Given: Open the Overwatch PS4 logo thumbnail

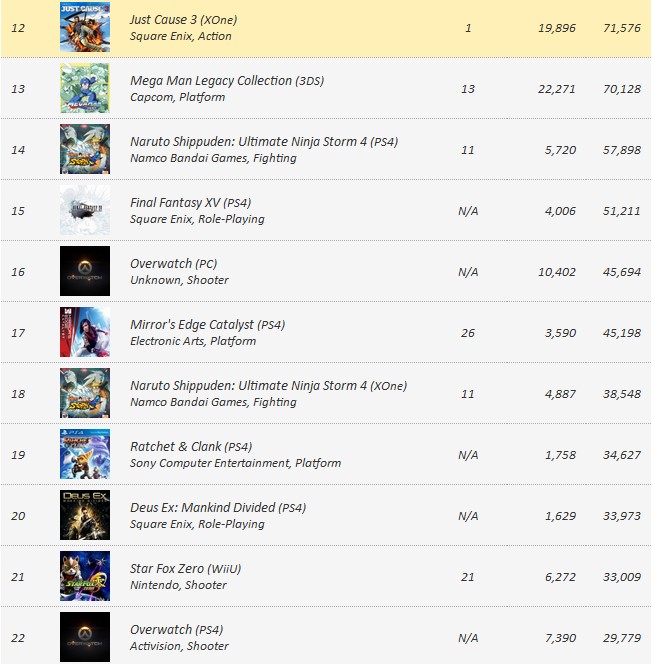Looking at the screenshot, I should coord(85,637).
